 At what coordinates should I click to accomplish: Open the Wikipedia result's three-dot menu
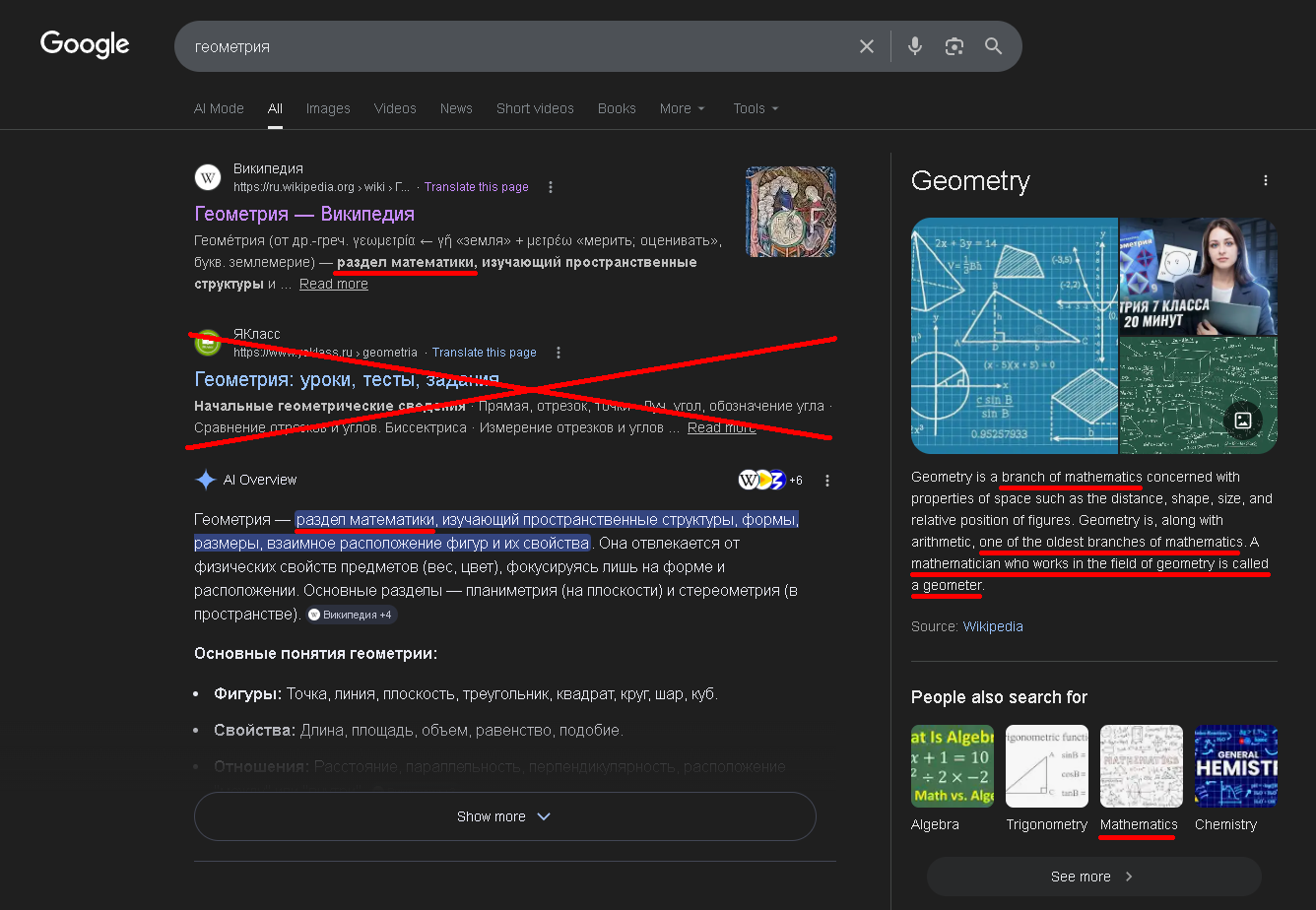pos(551,187)
